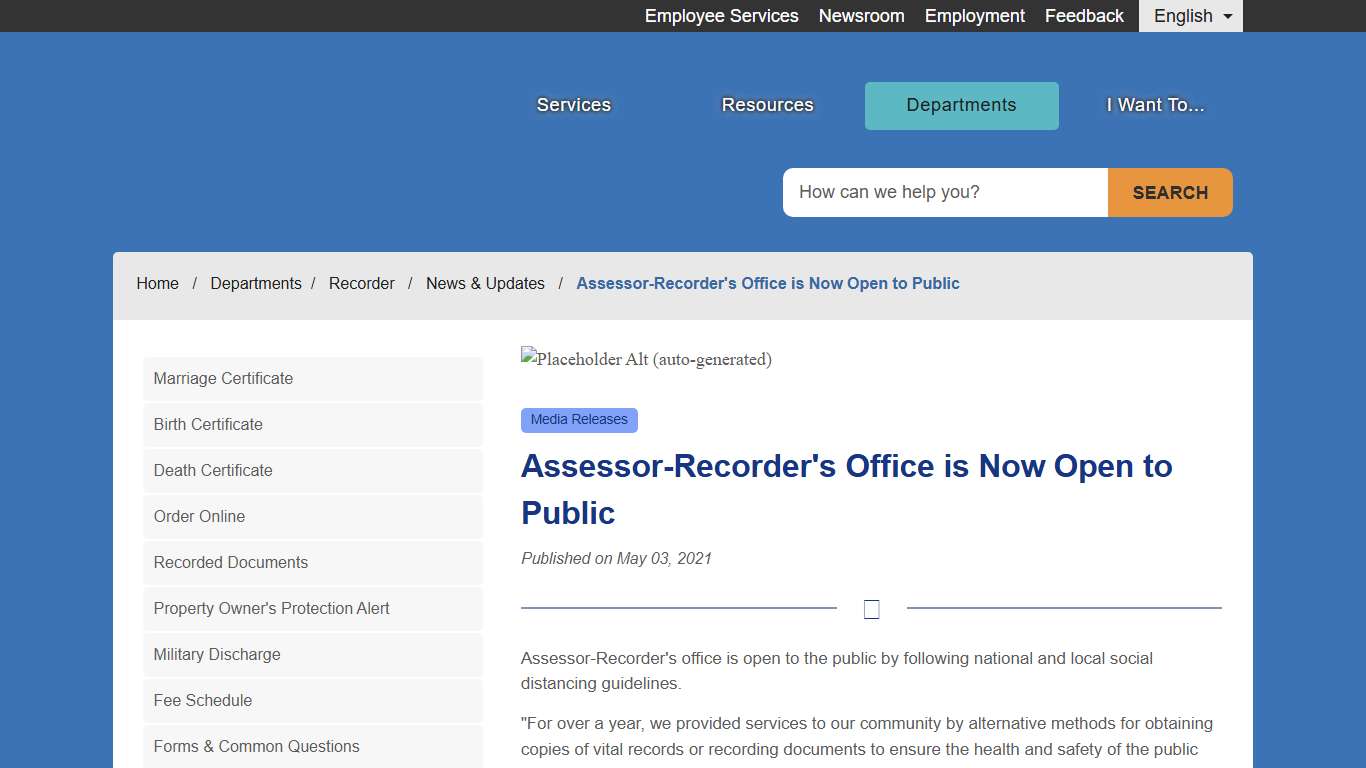The width and height of the screenshot is (1366, 768).
Task: Click the Media Releases tag
Action: click(579, 420)
